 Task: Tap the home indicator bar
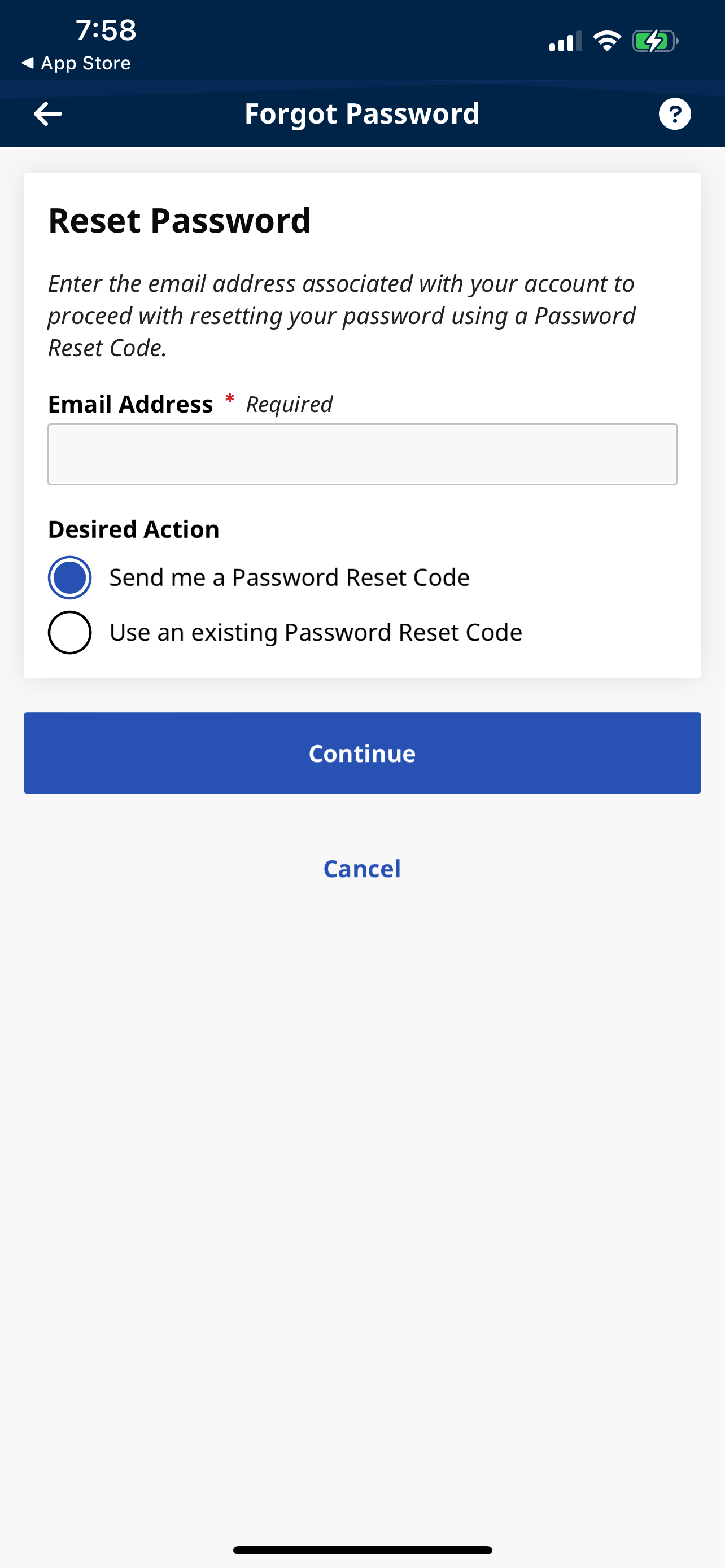point(362,1550)
